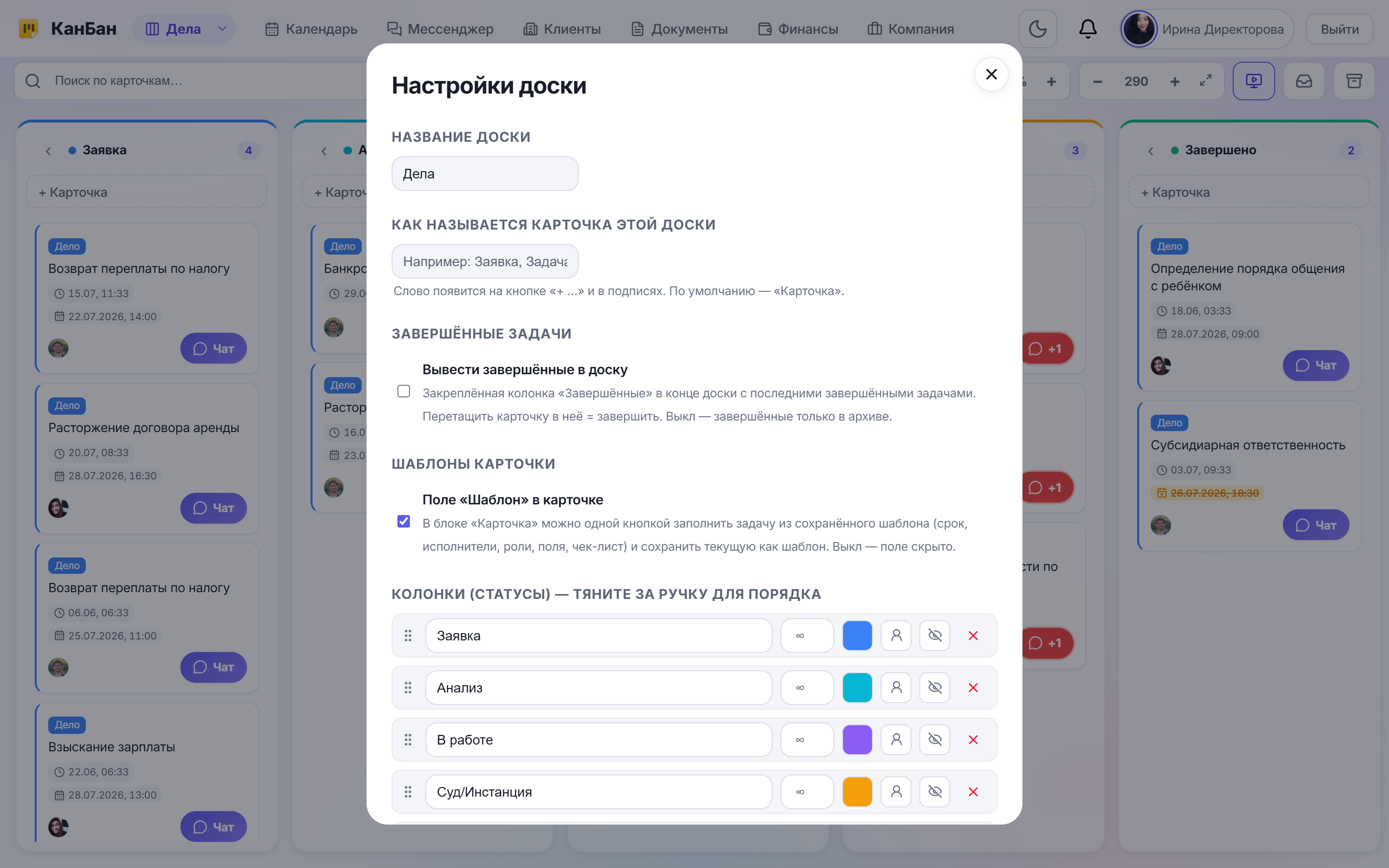Grab the drag handle of Анализ row
The width and height of the screenshot is (1389, 868).
(408, 688)
